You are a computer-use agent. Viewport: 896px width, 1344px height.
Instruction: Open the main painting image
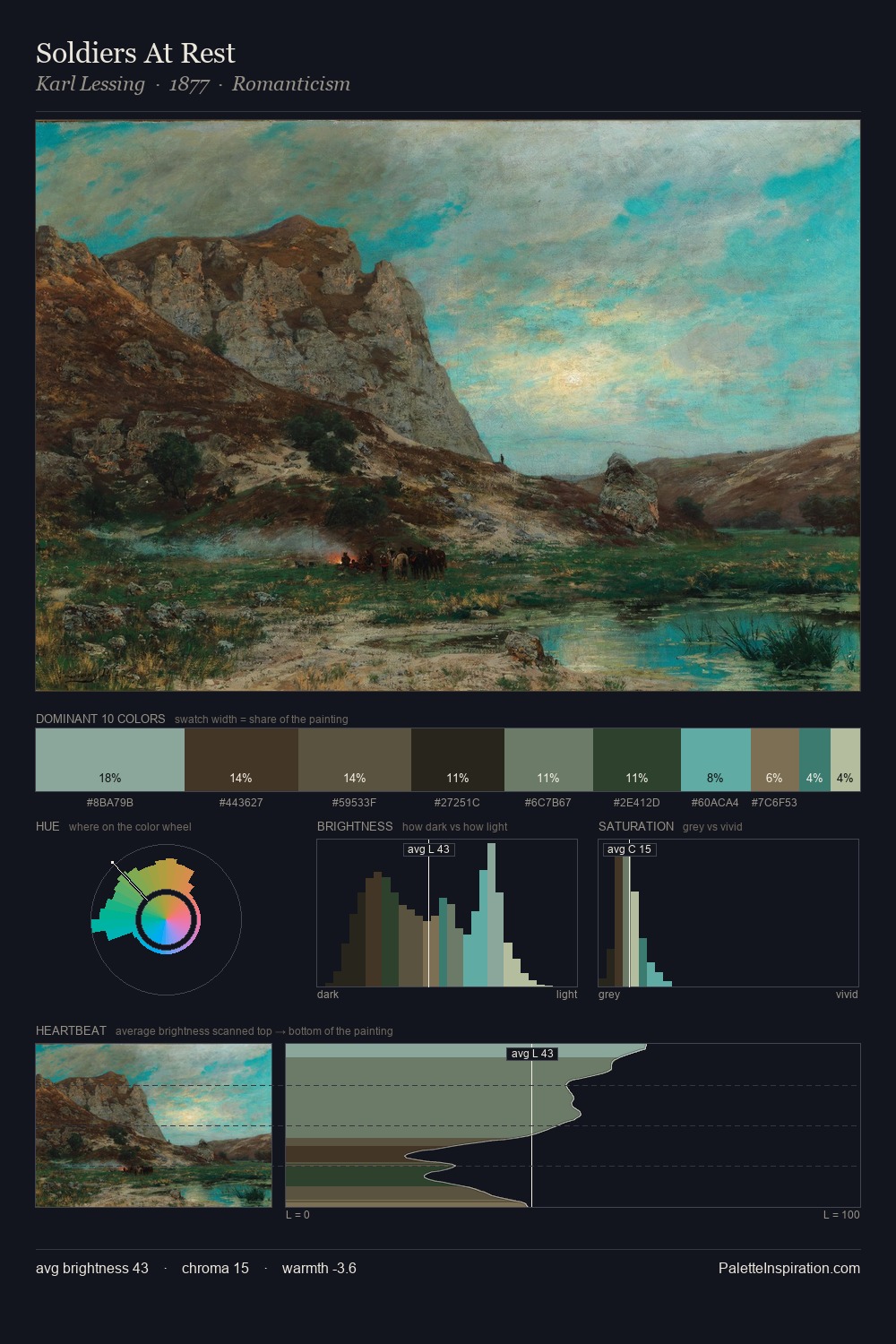click(x=448, y=406)
